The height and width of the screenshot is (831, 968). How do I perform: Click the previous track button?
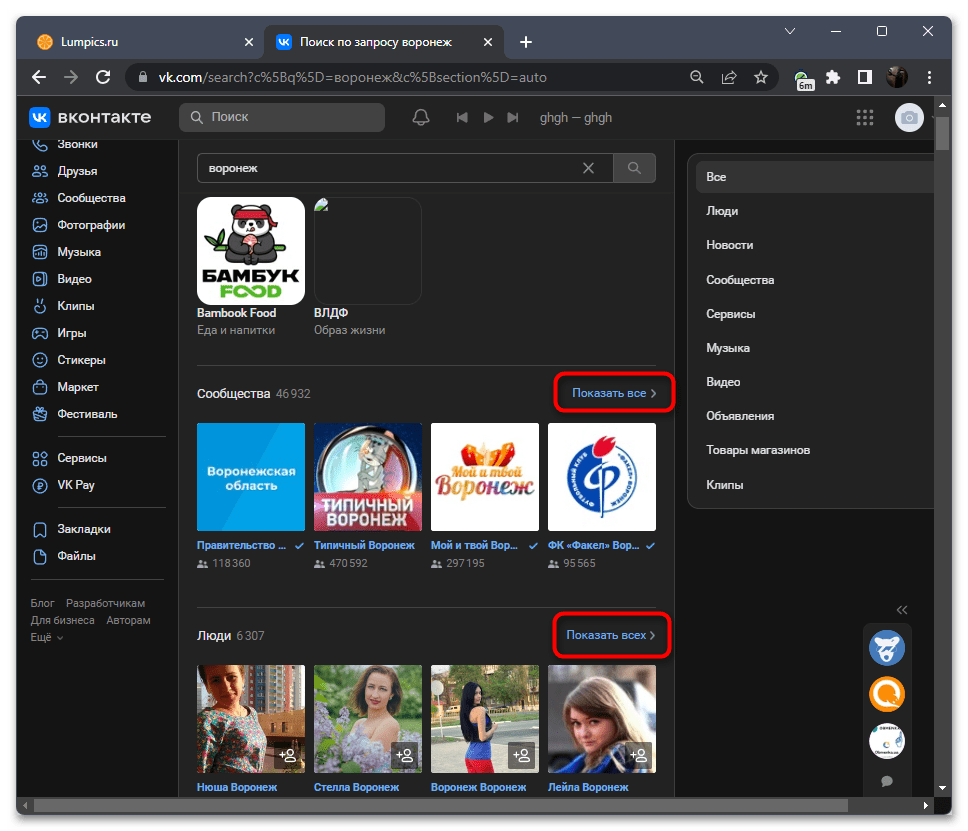[462, 117]
